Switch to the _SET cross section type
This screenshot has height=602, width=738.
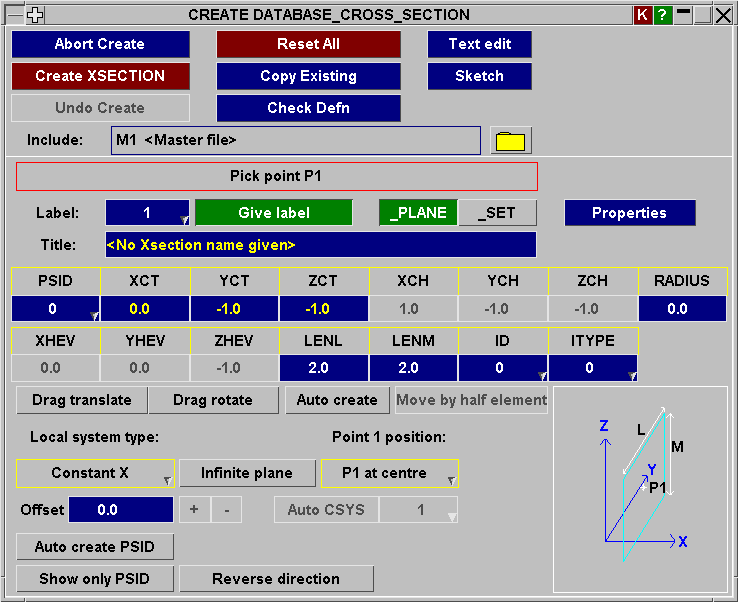tap(497, 213)
